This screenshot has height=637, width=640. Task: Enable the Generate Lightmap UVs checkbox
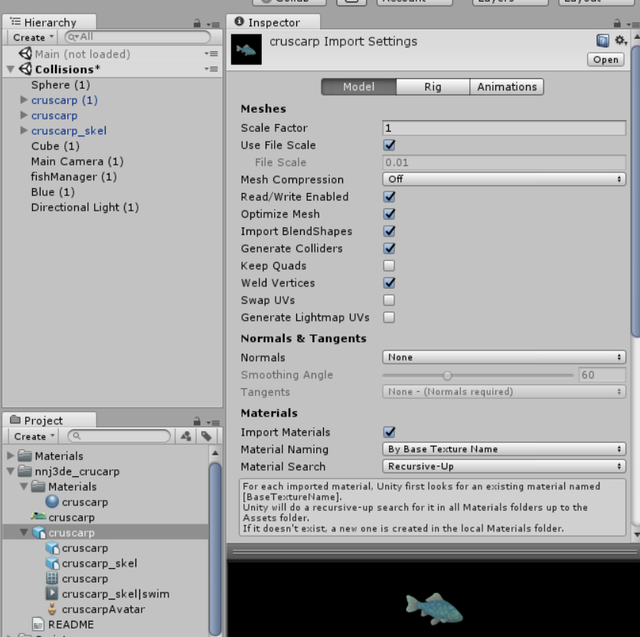pos(389,317)
